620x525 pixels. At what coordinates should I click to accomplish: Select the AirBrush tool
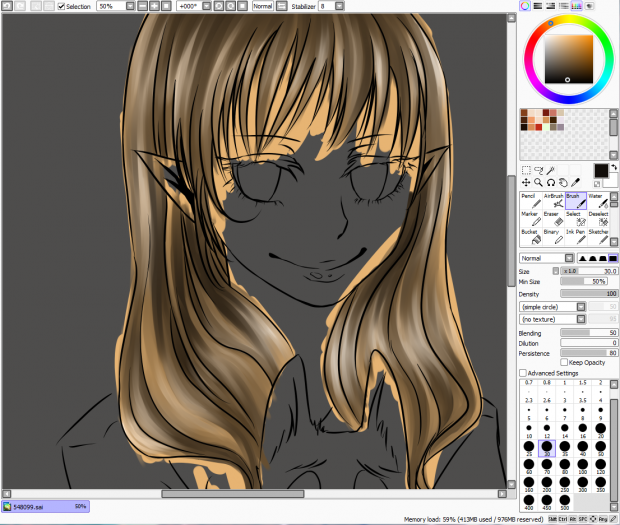tap(553, 202)
